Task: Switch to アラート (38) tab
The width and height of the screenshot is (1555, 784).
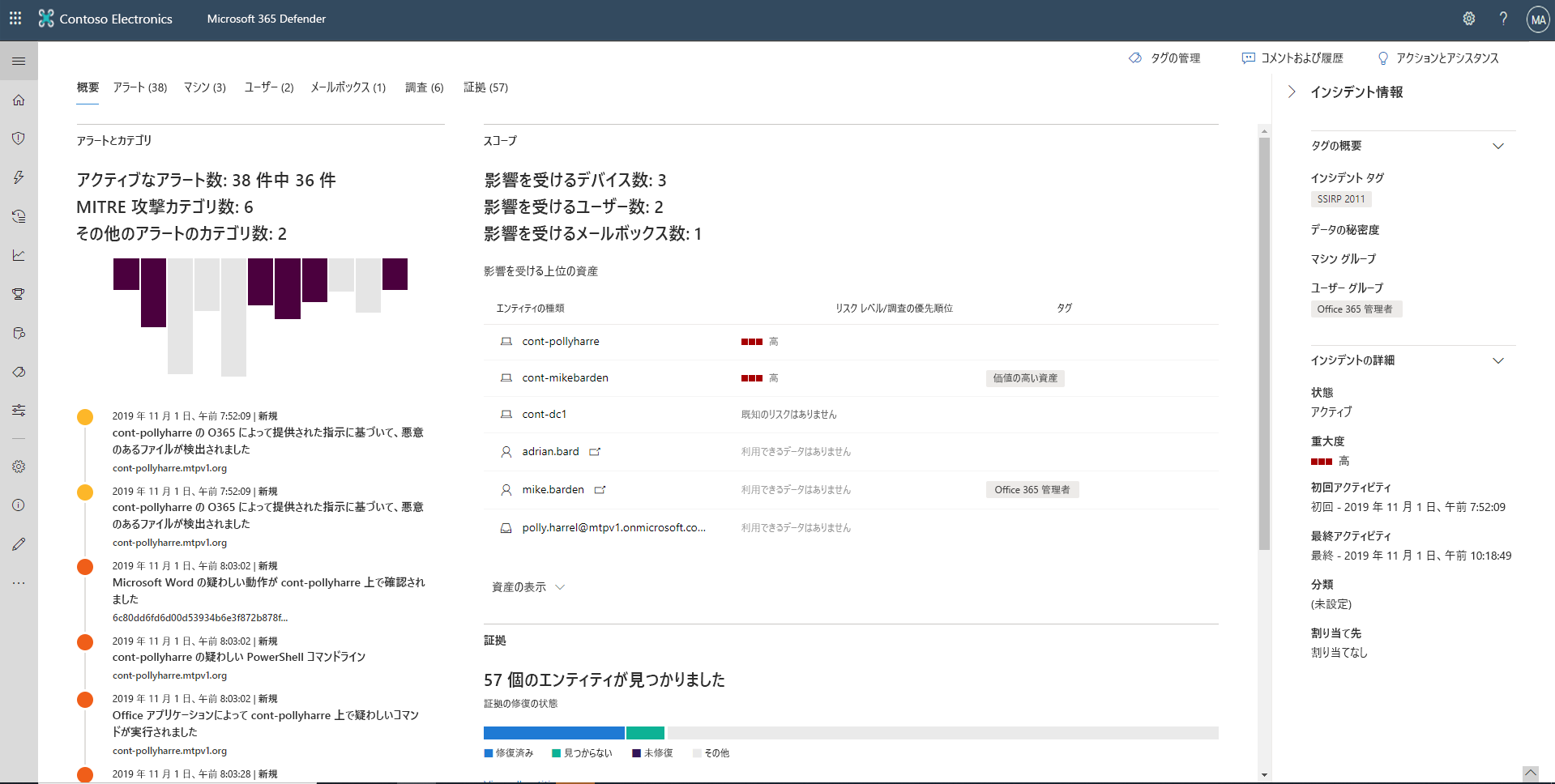Action: (140, 87)
